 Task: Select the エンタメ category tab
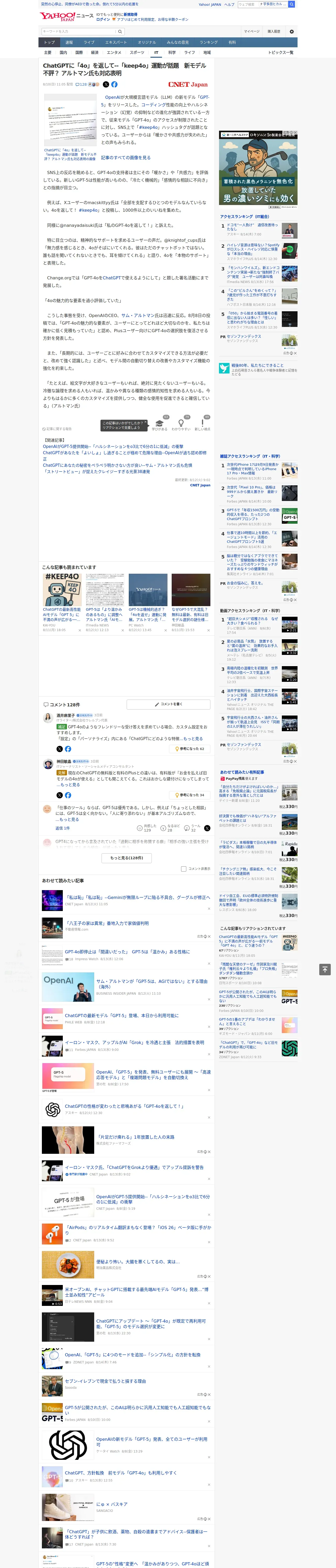pyautogui.click(x=114, y=52)
